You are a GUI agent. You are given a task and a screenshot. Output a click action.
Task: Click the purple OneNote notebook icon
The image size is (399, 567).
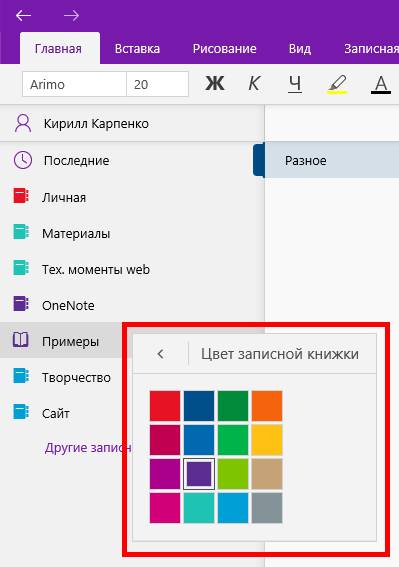pyautogui.click(x=21, y=304)
